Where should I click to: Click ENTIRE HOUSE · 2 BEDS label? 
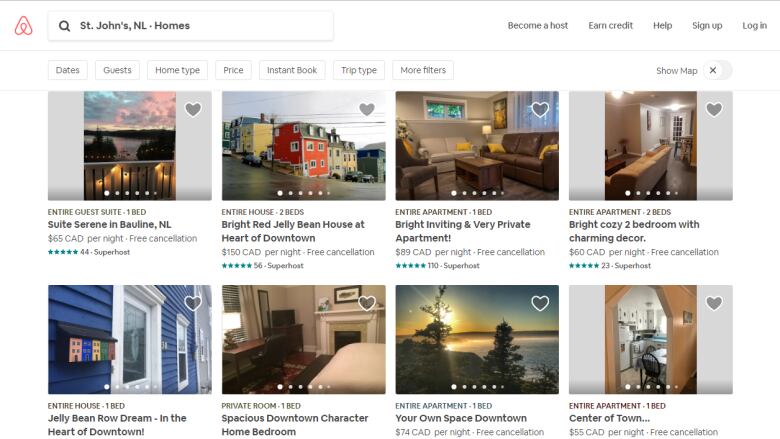point(263,212)
